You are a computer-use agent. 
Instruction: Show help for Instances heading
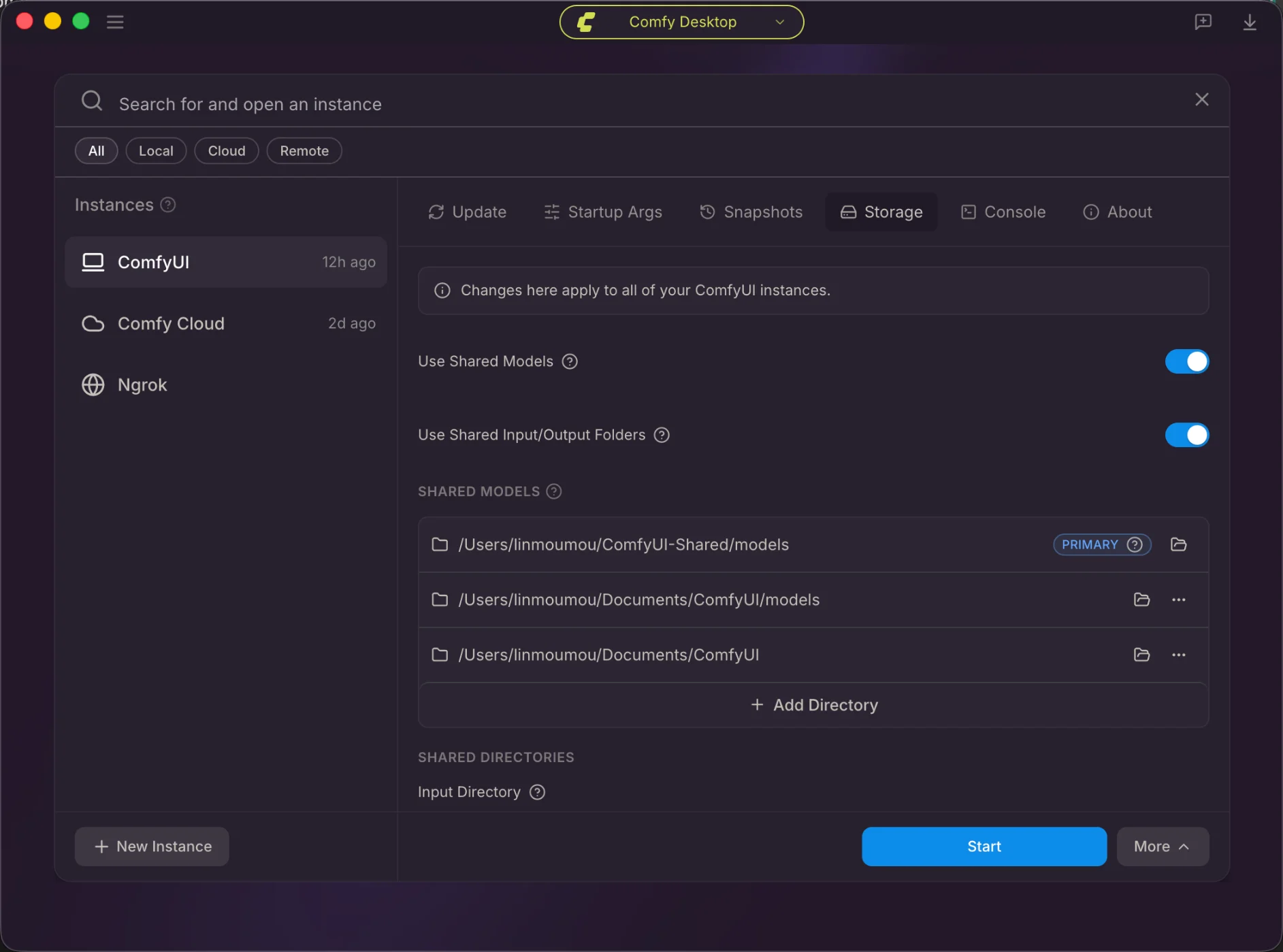click(168, 205)
